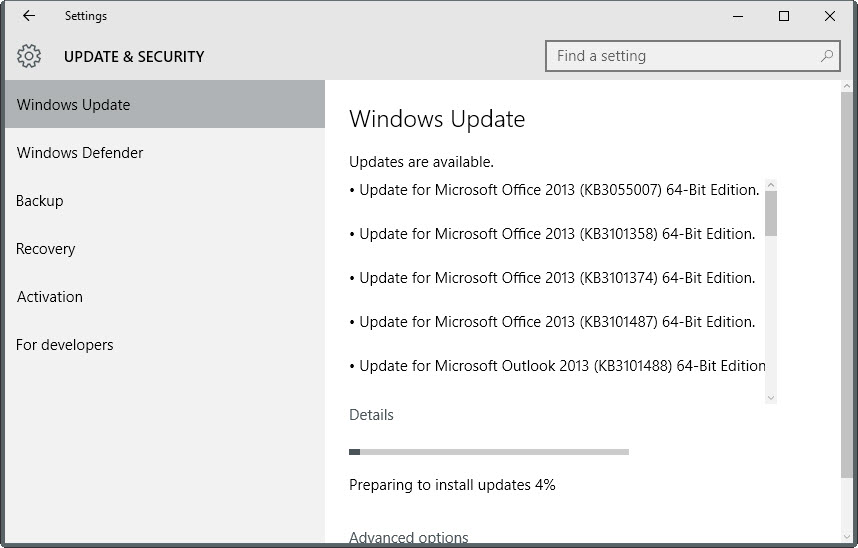858x548 pixels.
Task: Focus the Find a setting box
Action: [x=693, y=56]
